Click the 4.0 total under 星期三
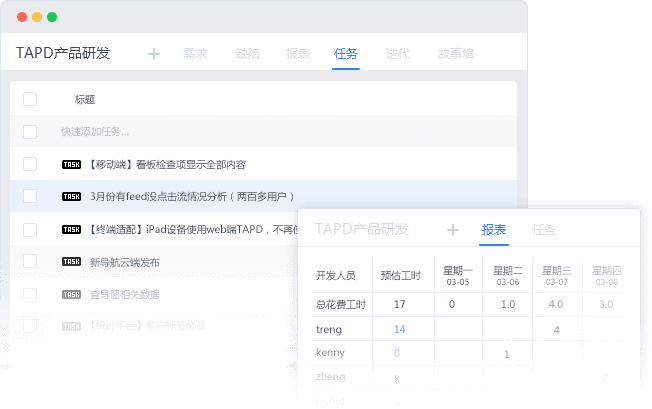This screenshot has height=409, width=652. tap(556, 305)
